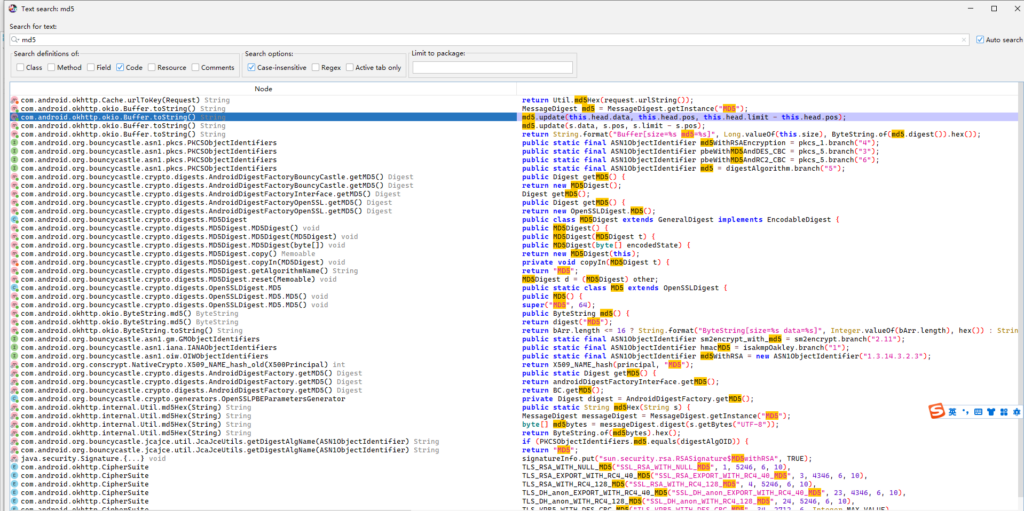1024x511 pixels.
Task: Click the magnifier icon in search field
Action: [14, 40]
